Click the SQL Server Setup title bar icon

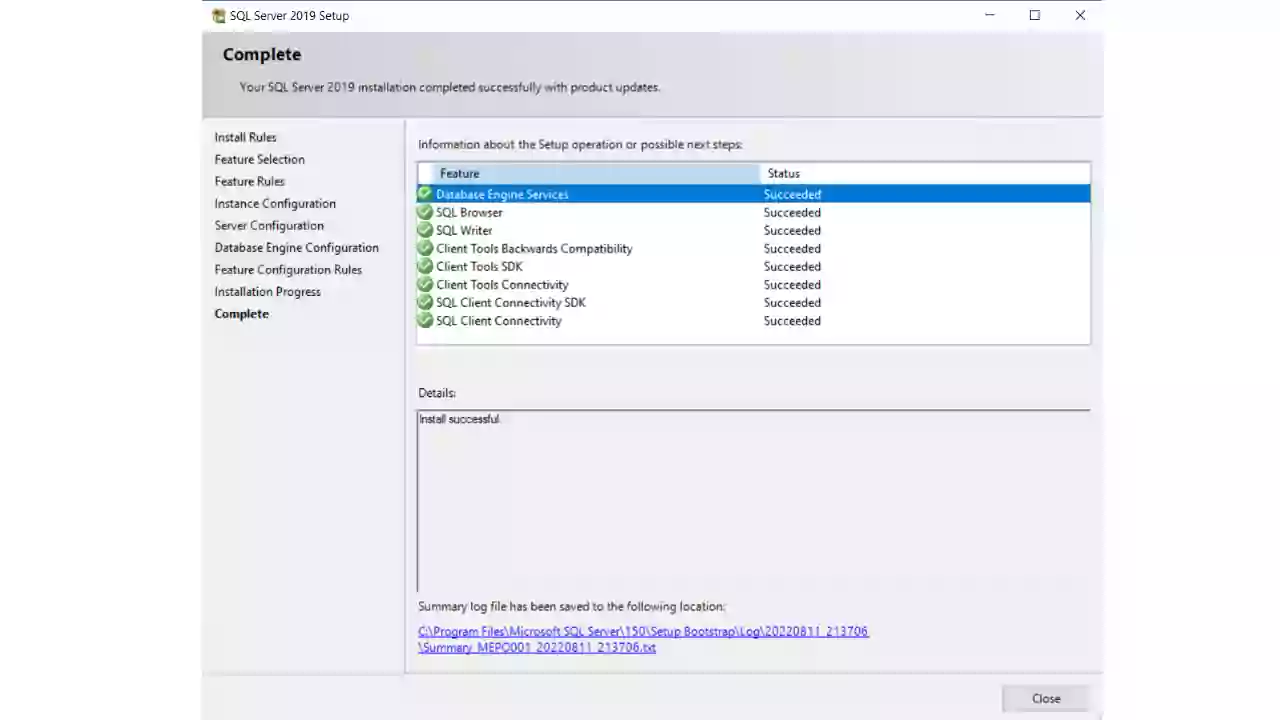coord(219,15)
